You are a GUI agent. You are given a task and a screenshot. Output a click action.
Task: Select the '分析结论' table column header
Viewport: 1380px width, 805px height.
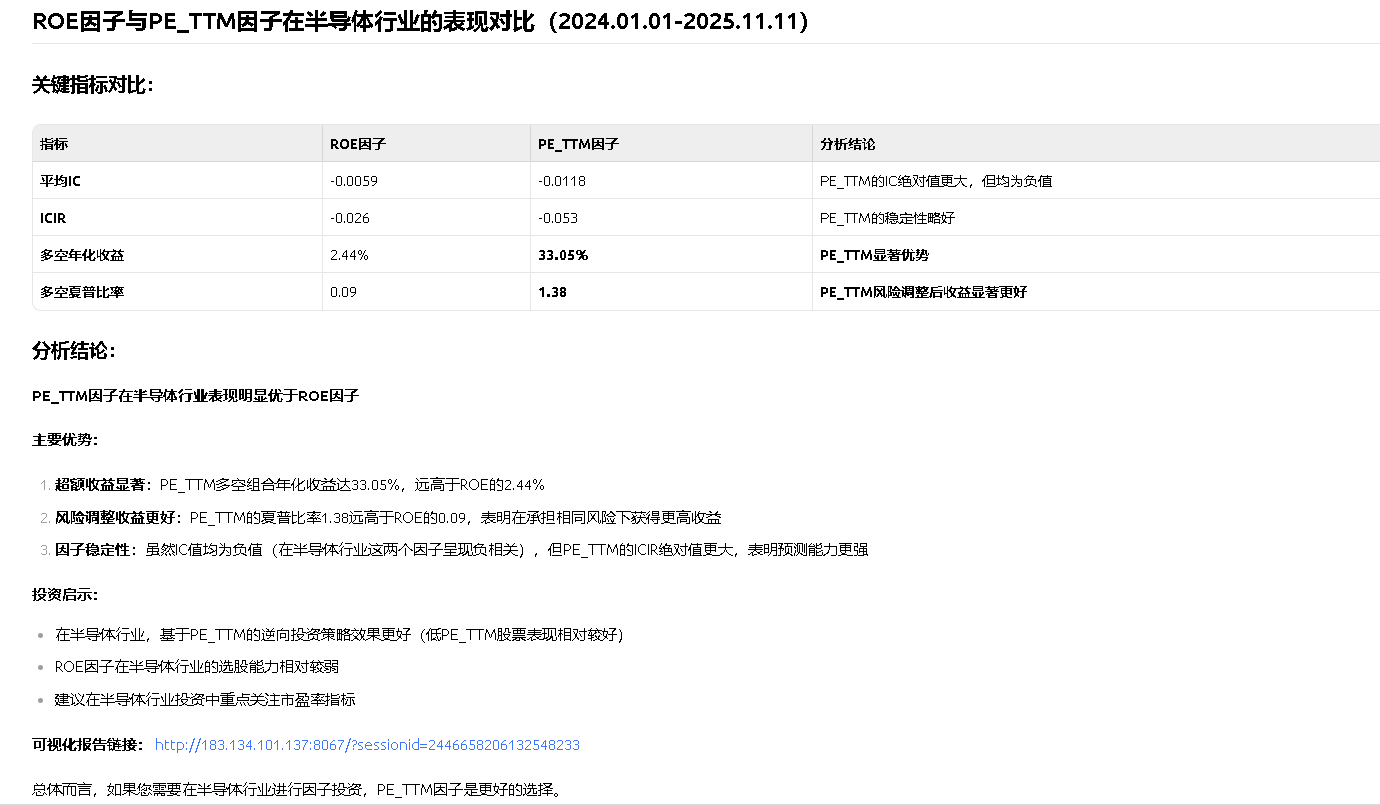847,144
